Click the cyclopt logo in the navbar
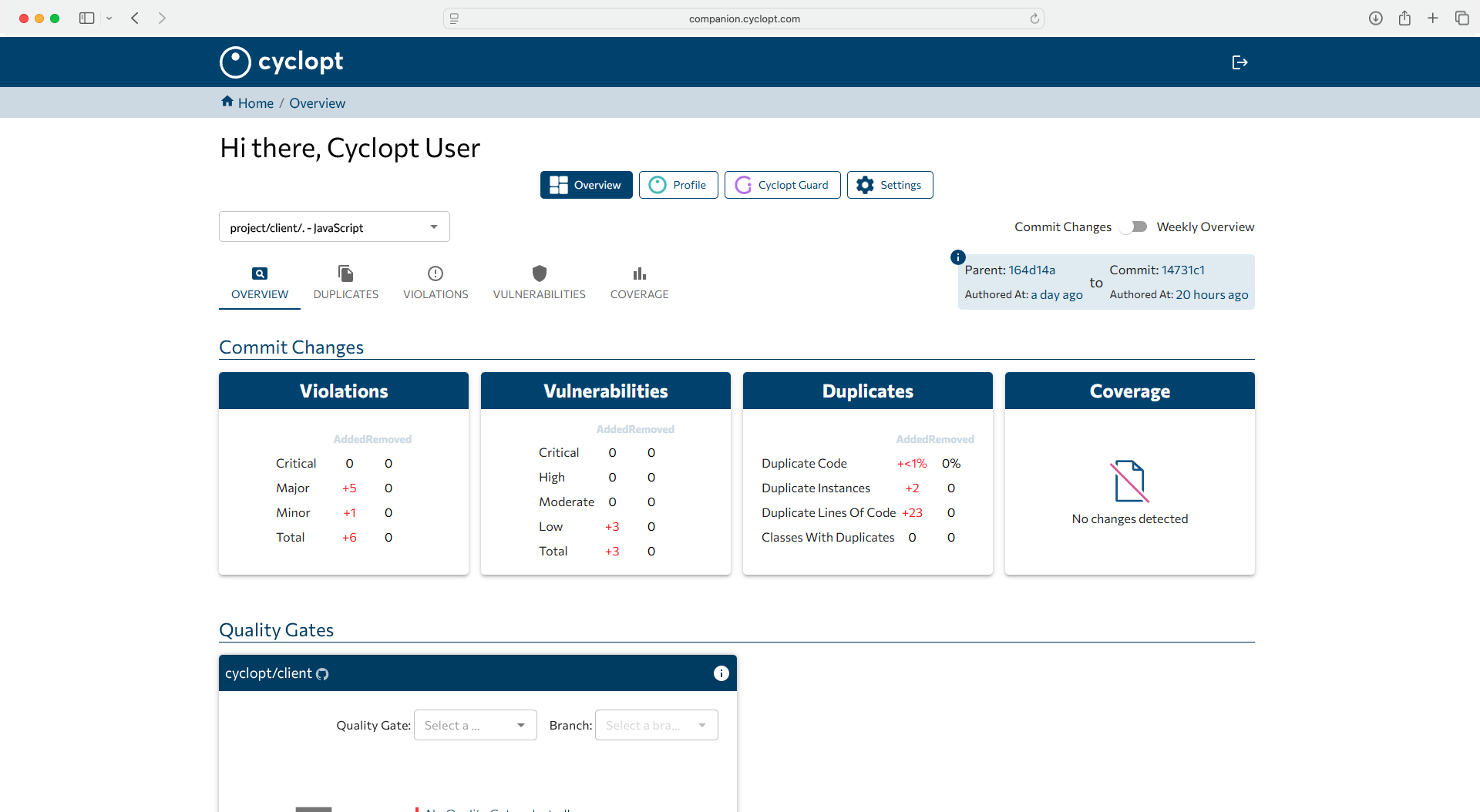The width and height of the screenshot is (1480, 812). pos(281,62)
